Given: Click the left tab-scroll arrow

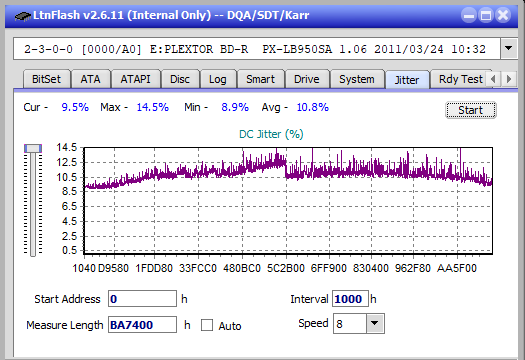Looking at the screenshot, I should (x=493, y=79).
